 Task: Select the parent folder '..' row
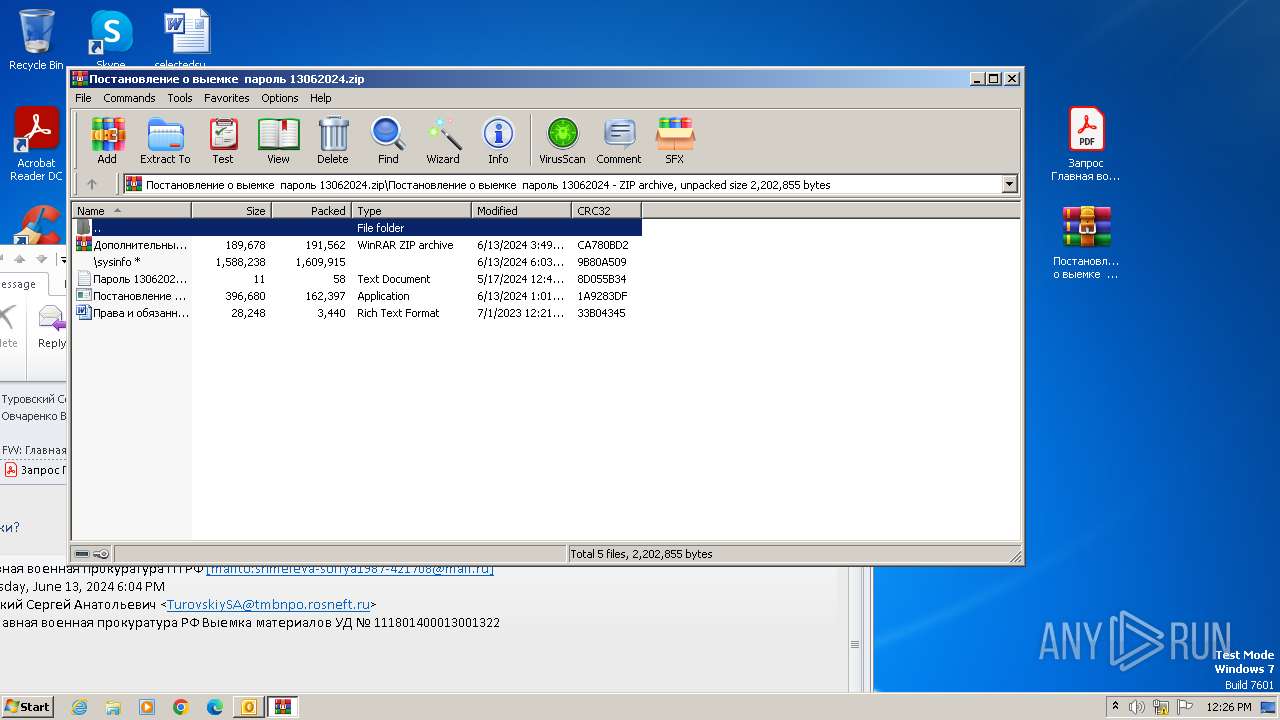(357, 228)
